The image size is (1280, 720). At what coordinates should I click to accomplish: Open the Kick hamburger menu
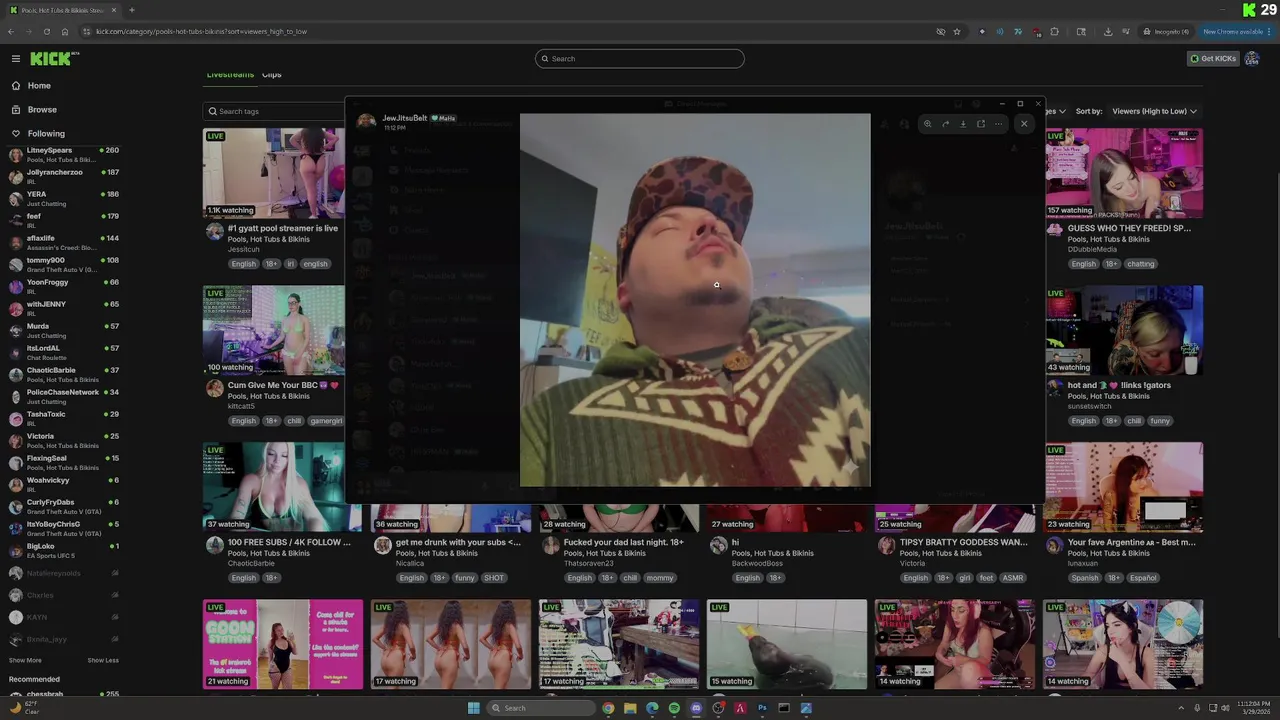coord(16,59)
